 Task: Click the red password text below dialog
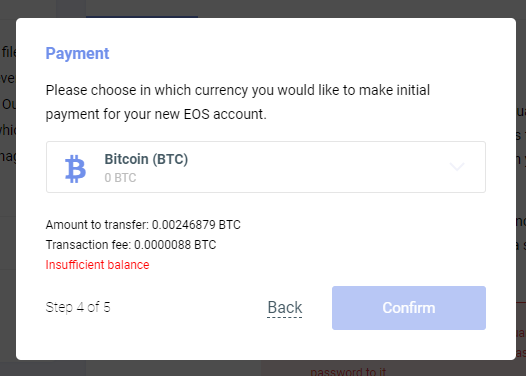[348, 372]
